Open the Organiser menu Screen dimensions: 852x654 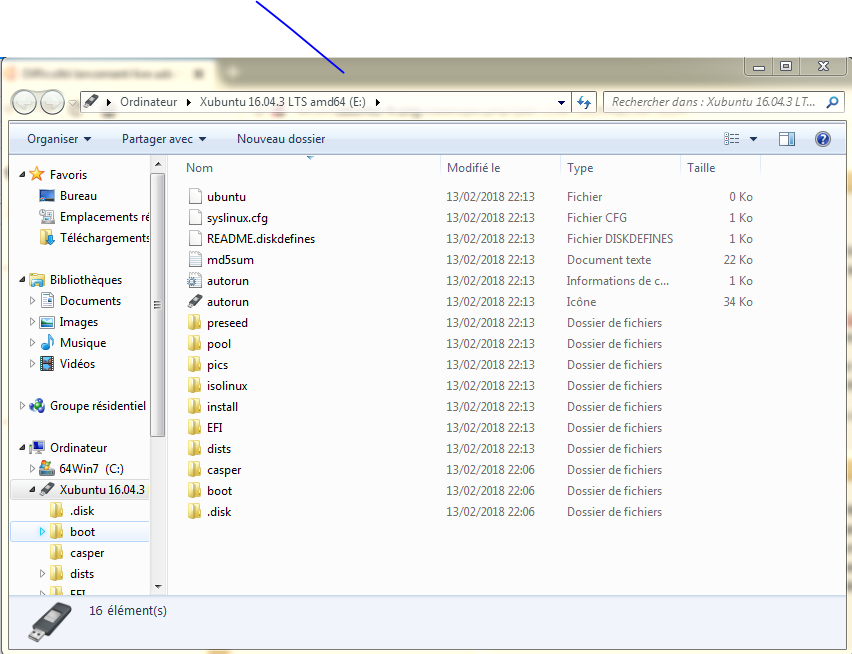click(x=59, y=139)
